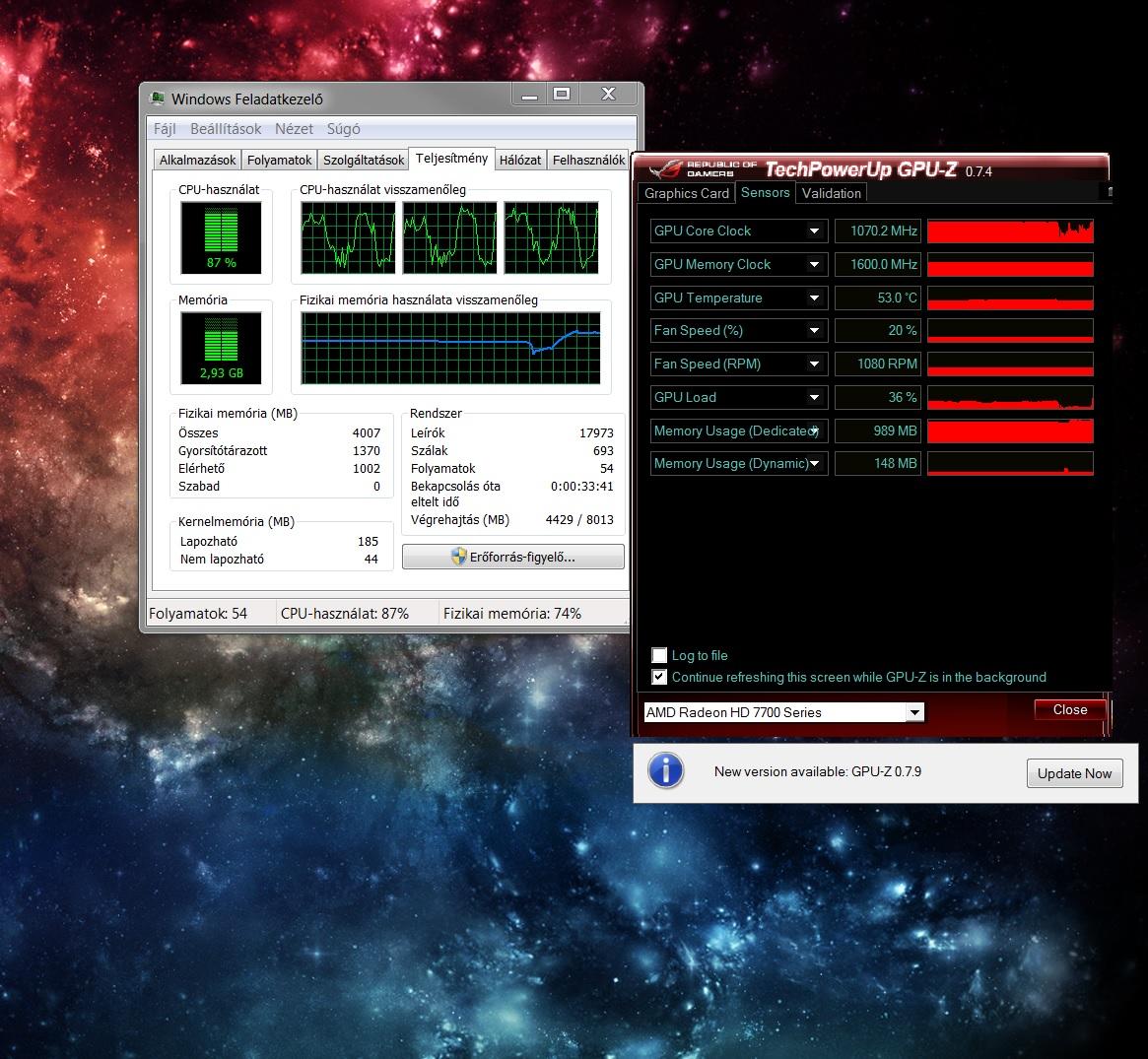
Task: Open the Beállítások menu
Action: (226, 129)
